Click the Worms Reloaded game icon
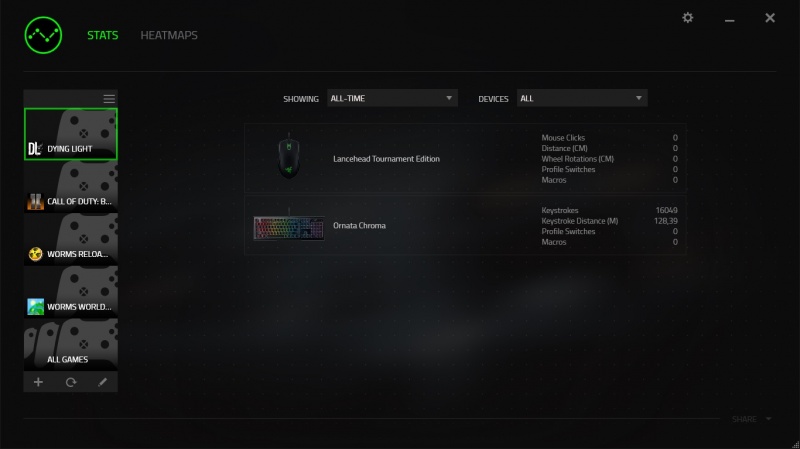The width and height of the screenshot is (800, 449). click(35, 254)
